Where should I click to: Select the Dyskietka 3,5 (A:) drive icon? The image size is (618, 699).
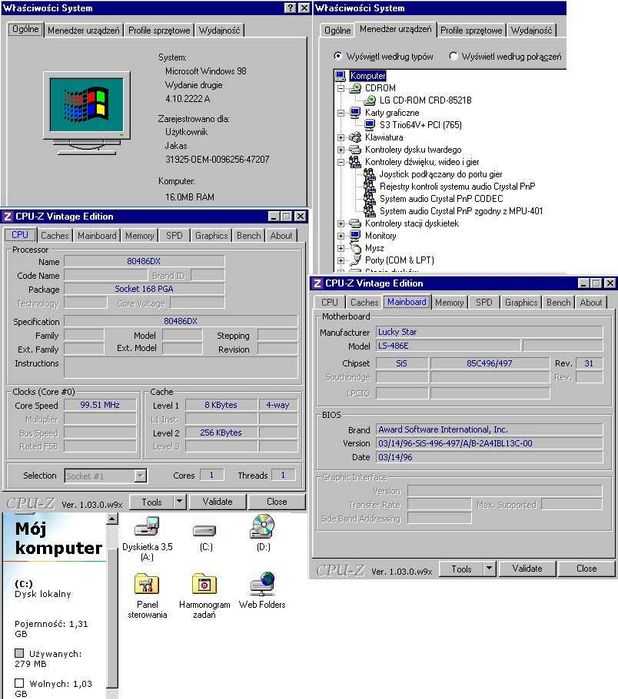147,526
